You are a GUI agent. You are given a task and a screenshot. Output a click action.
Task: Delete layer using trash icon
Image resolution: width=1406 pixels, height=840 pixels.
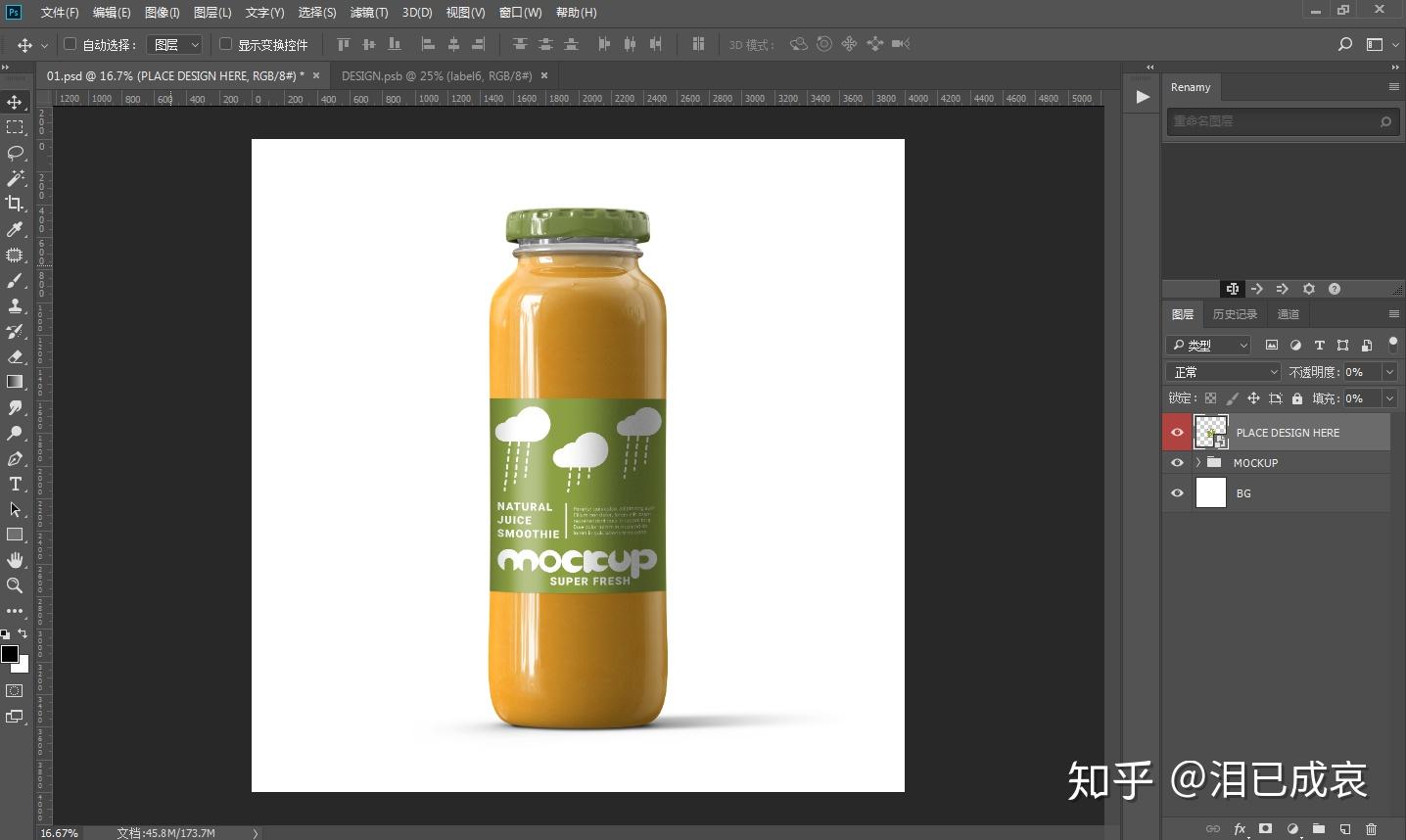1371,828
